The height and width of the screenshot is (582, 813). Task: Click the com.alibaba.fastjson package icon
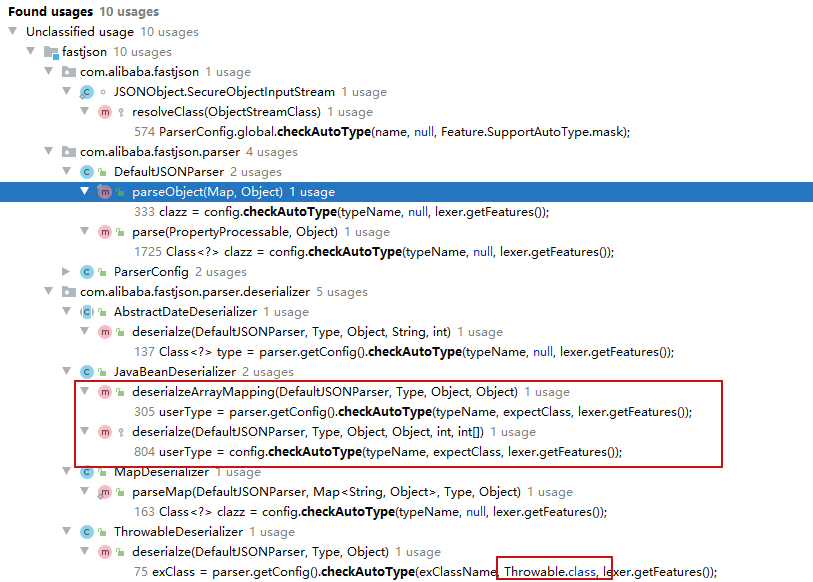coord(69,72)
